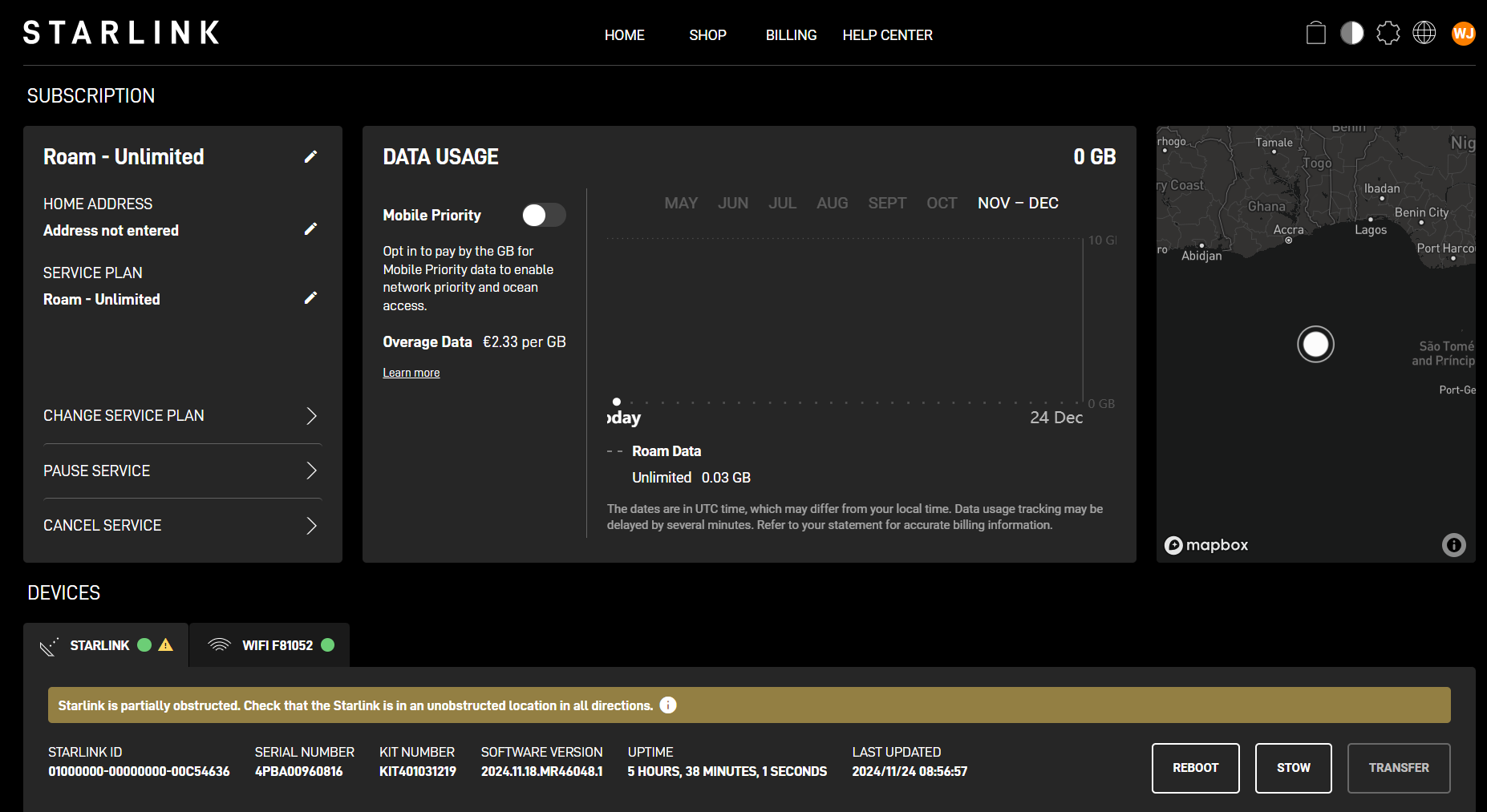This screenshot has width=1487, height=812.
Task: Click the WiFi signal icon
Action: (x=219, y=644)
